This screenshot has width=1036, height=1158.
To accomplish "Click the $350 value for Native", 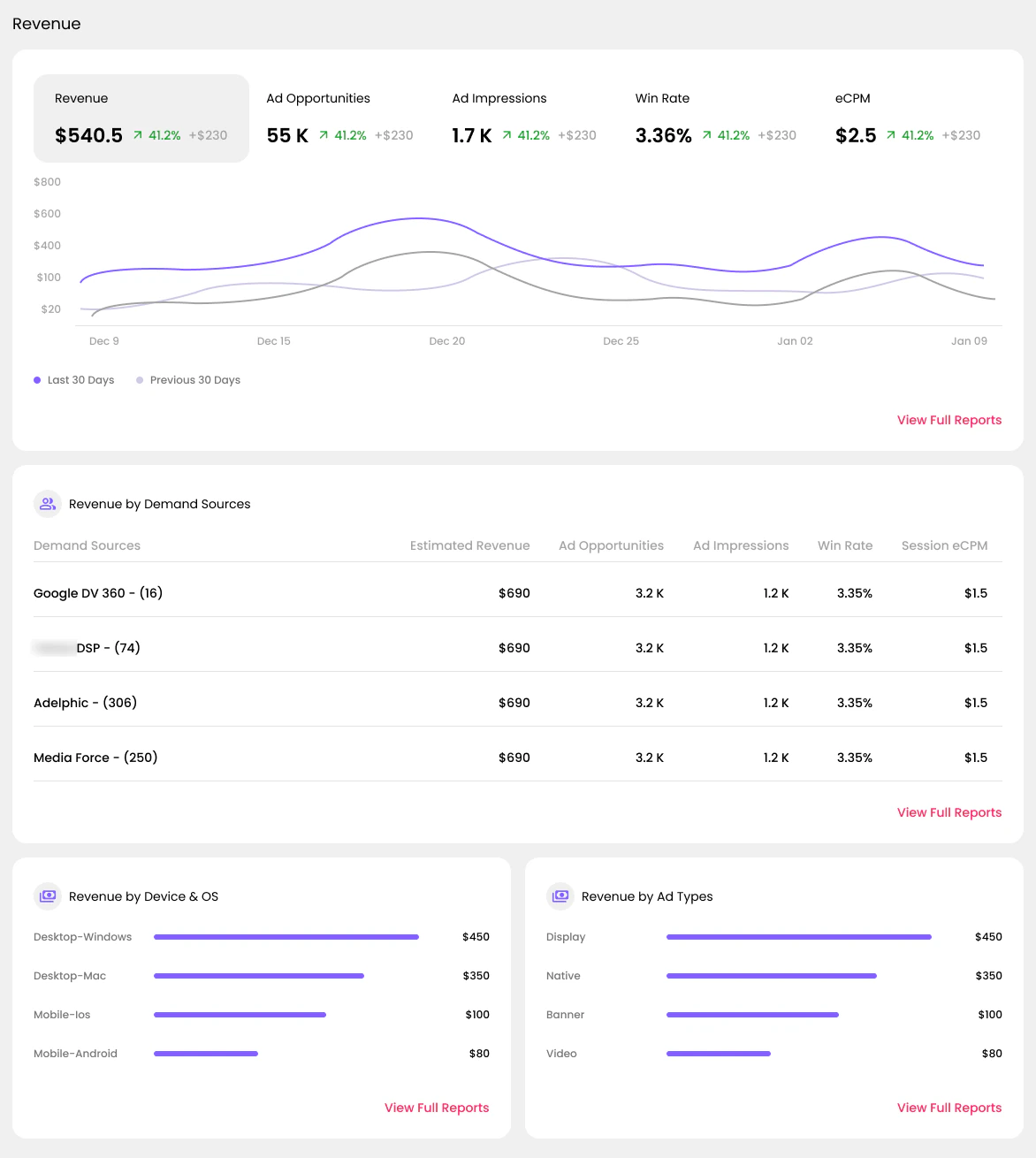I will 988,976.
